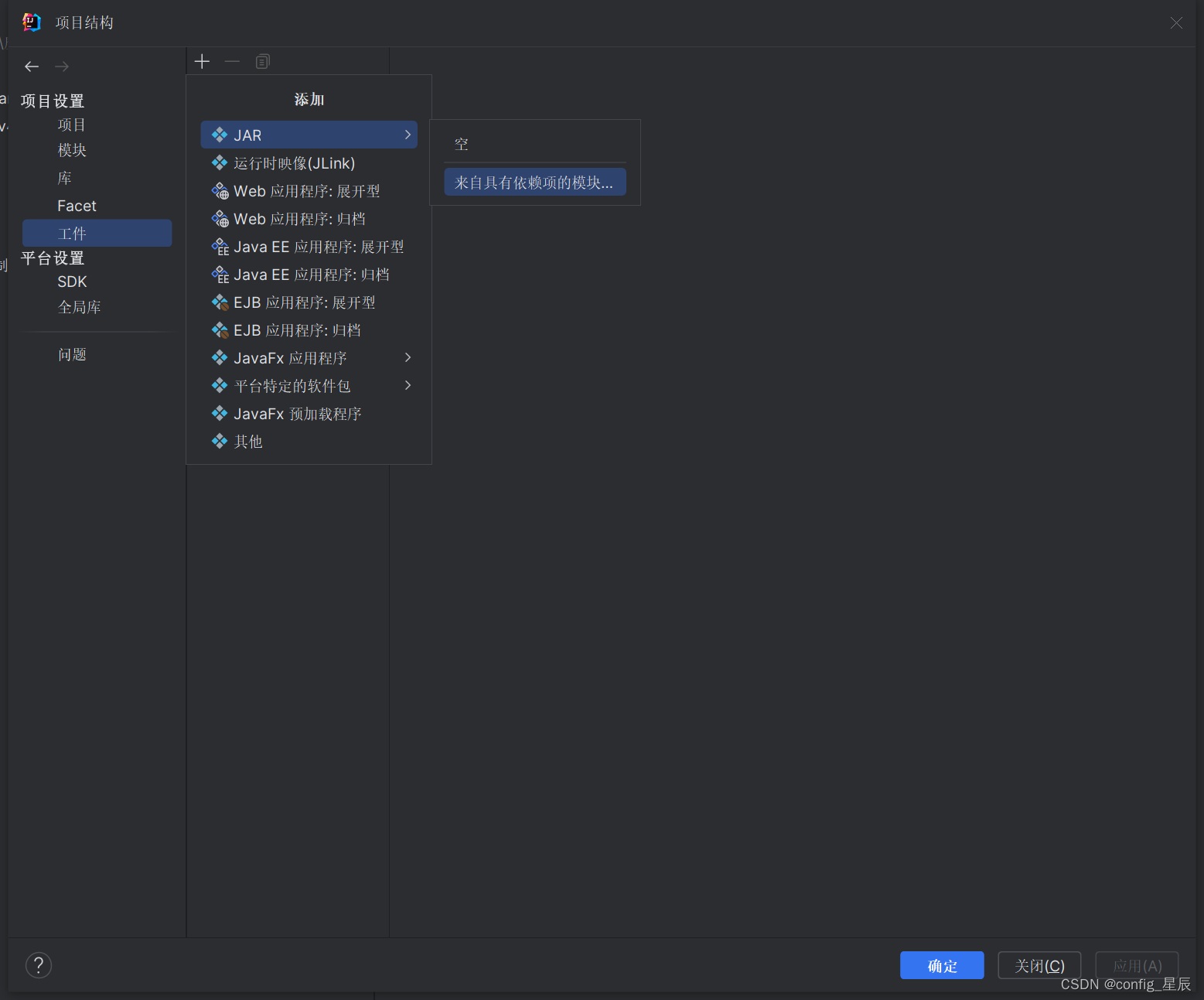Click the 确定 button

pos(942,965)
